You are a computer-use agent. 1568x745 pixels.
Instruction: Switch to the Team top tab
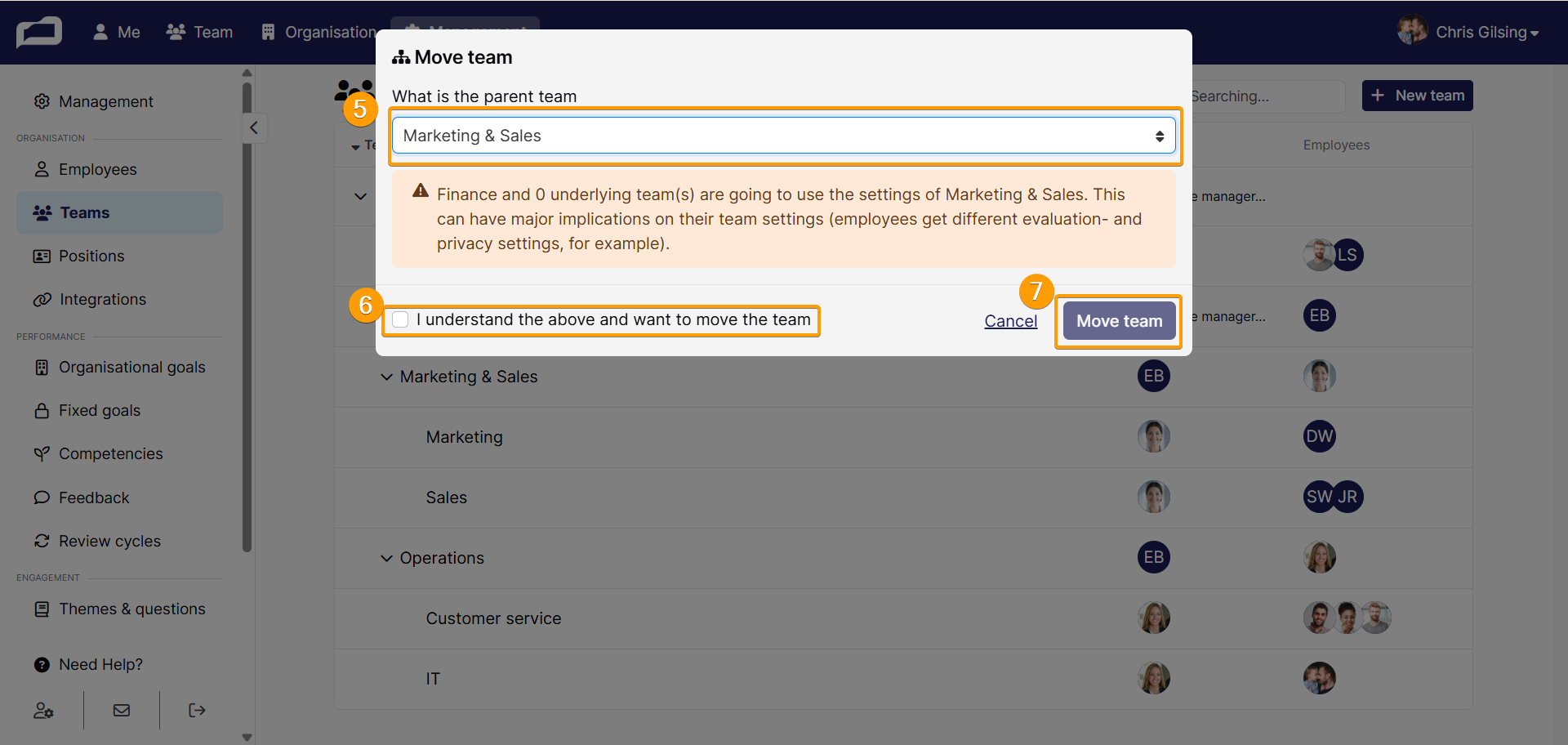pos(200,32)
